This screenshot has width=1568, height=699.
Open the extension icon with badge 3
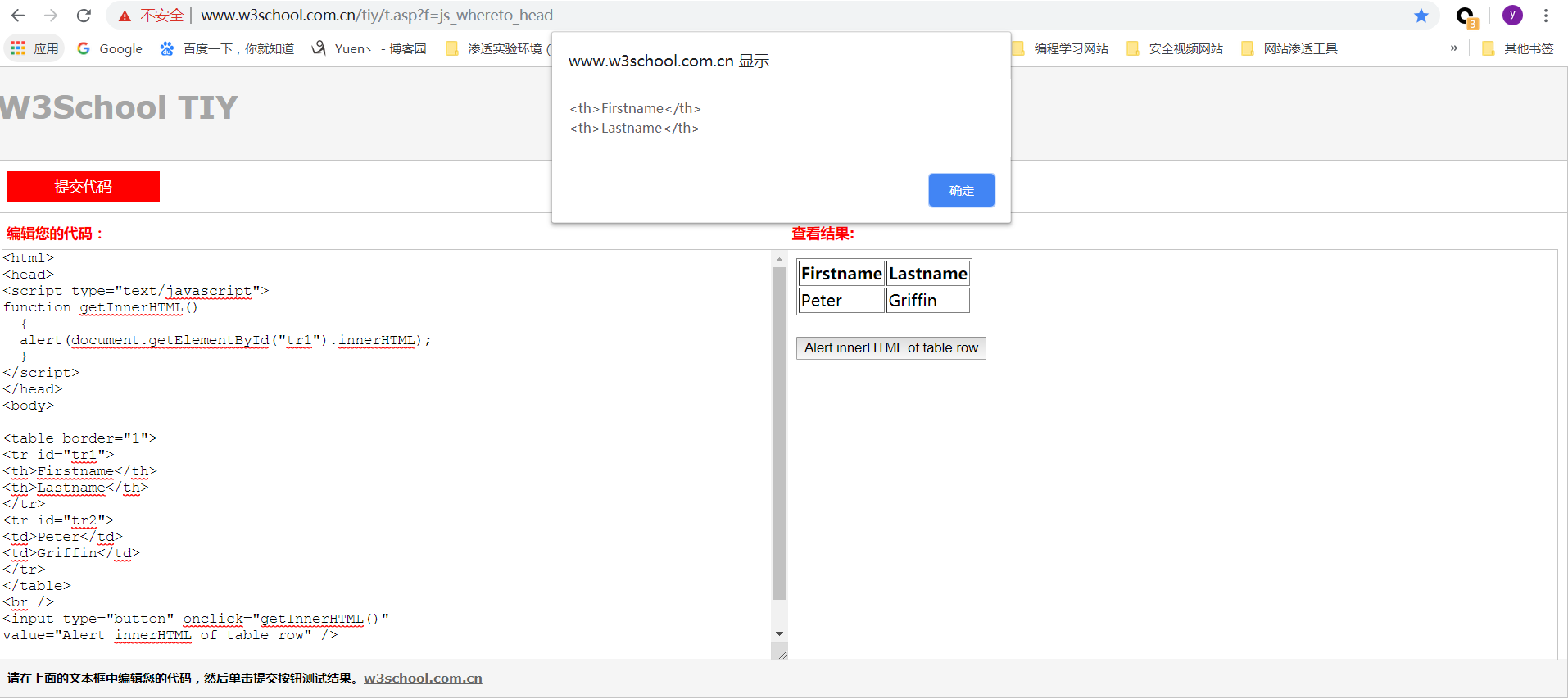pyautogui.click(x=1466, y=16)
